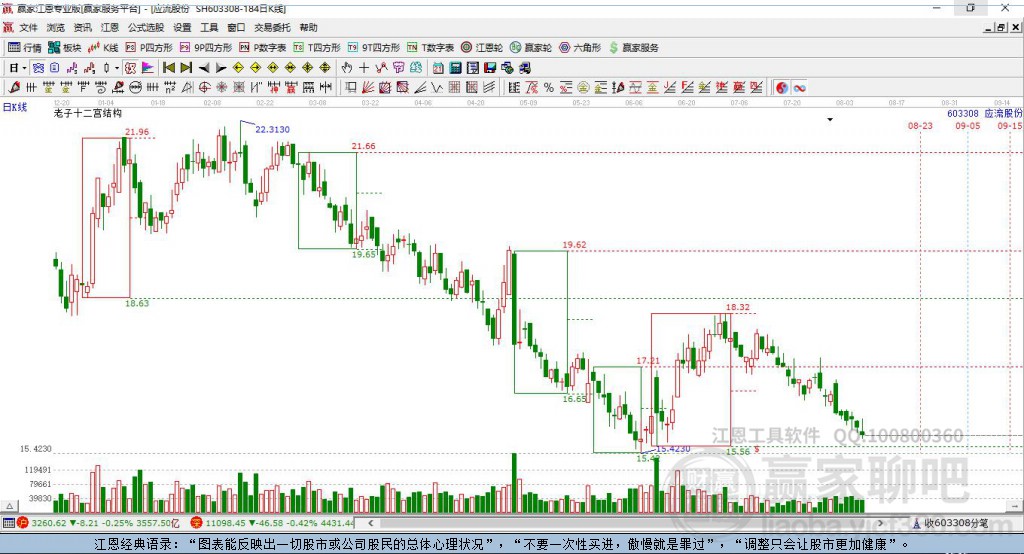Click the 08-23 date marker

point(920,125)
